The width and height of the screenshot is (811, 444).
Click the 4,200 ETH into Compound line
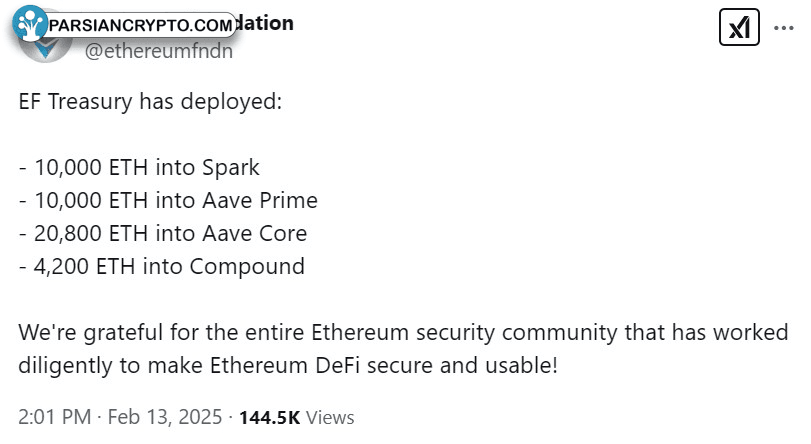(x=161, y=267)
